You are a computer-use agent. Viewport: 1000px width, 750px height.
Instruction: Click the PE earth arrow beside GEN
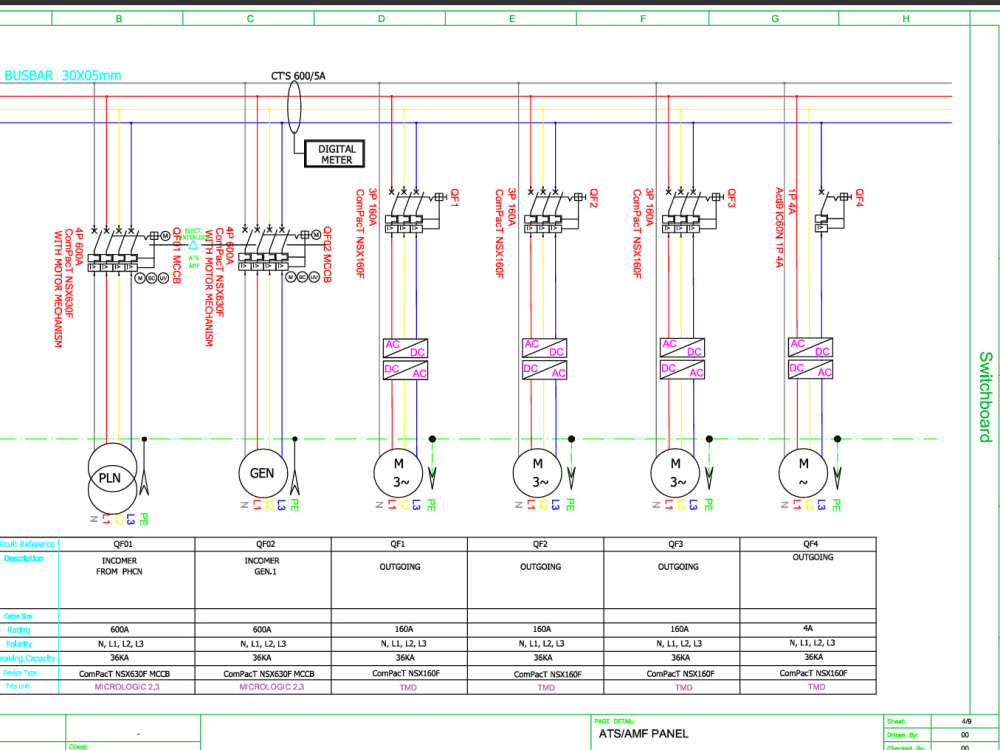pos(295,466)
